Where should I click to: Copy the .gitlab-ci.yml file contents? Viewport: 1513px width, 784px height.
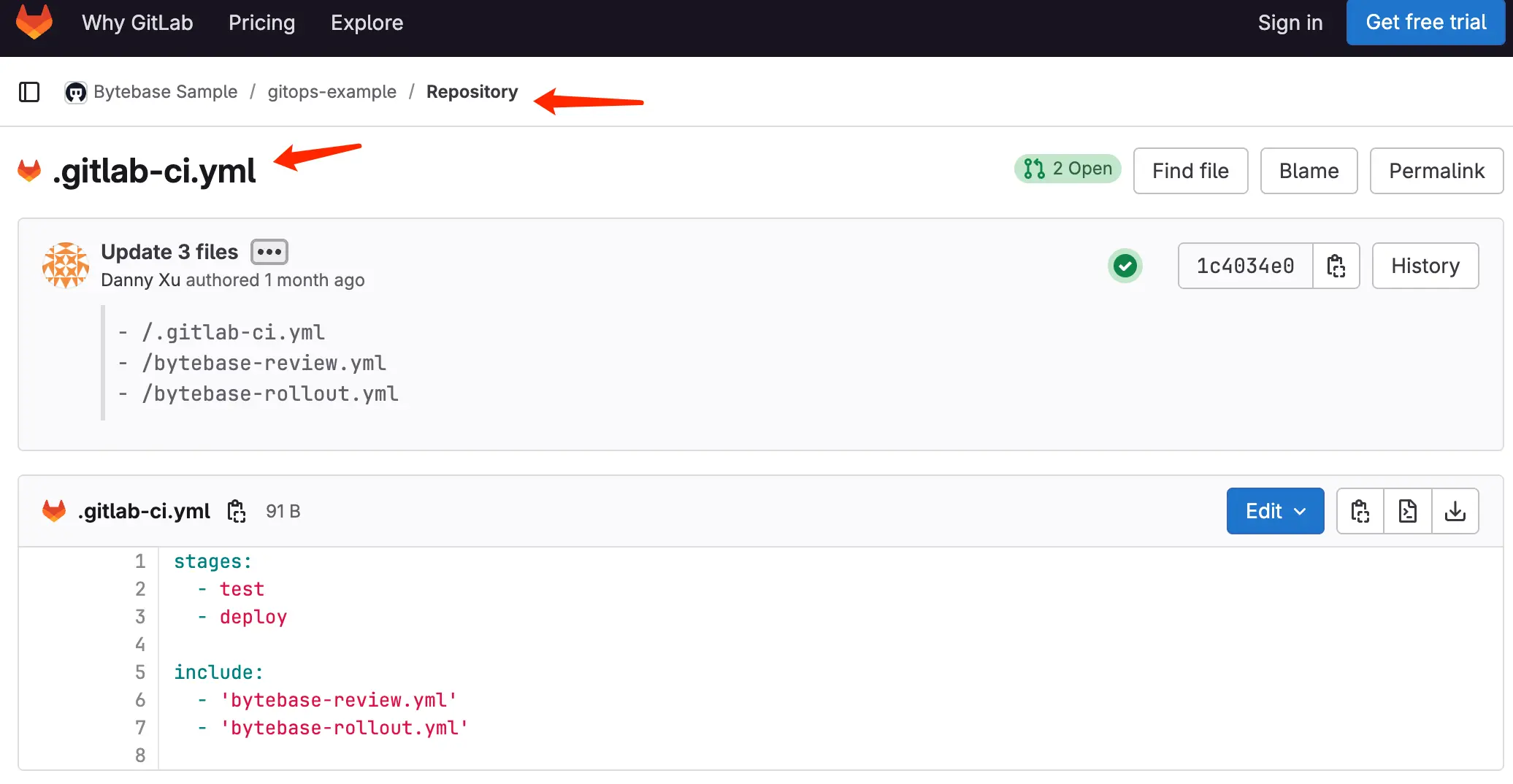[x=1360, y=511]
